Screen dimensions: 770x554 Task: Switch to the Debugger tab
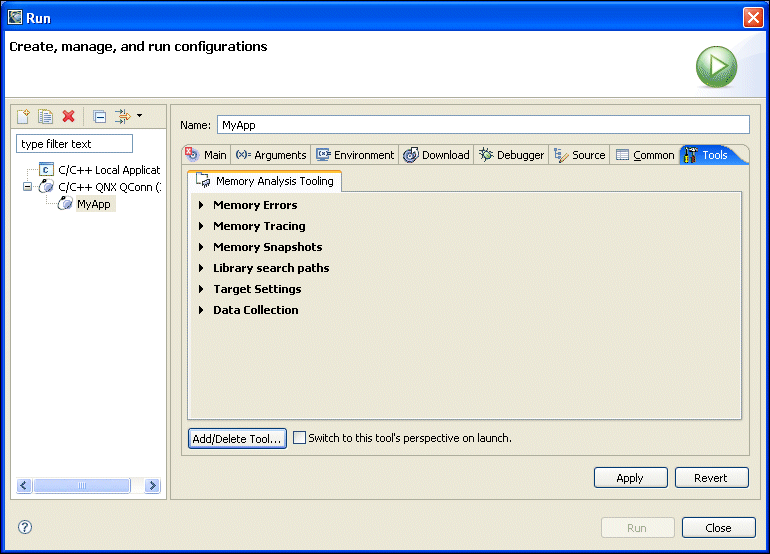coord(511,155)
